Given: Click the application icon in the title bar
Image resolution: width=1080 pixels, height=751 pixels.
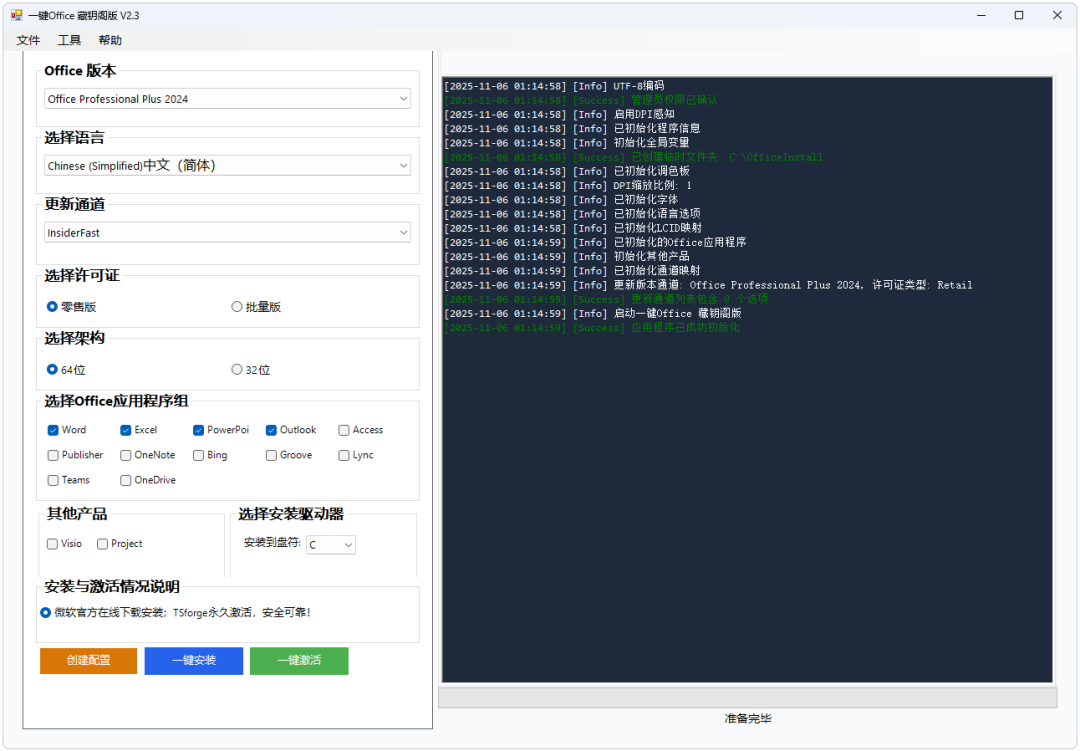Looking at the screenshot, I should [18, 15].
